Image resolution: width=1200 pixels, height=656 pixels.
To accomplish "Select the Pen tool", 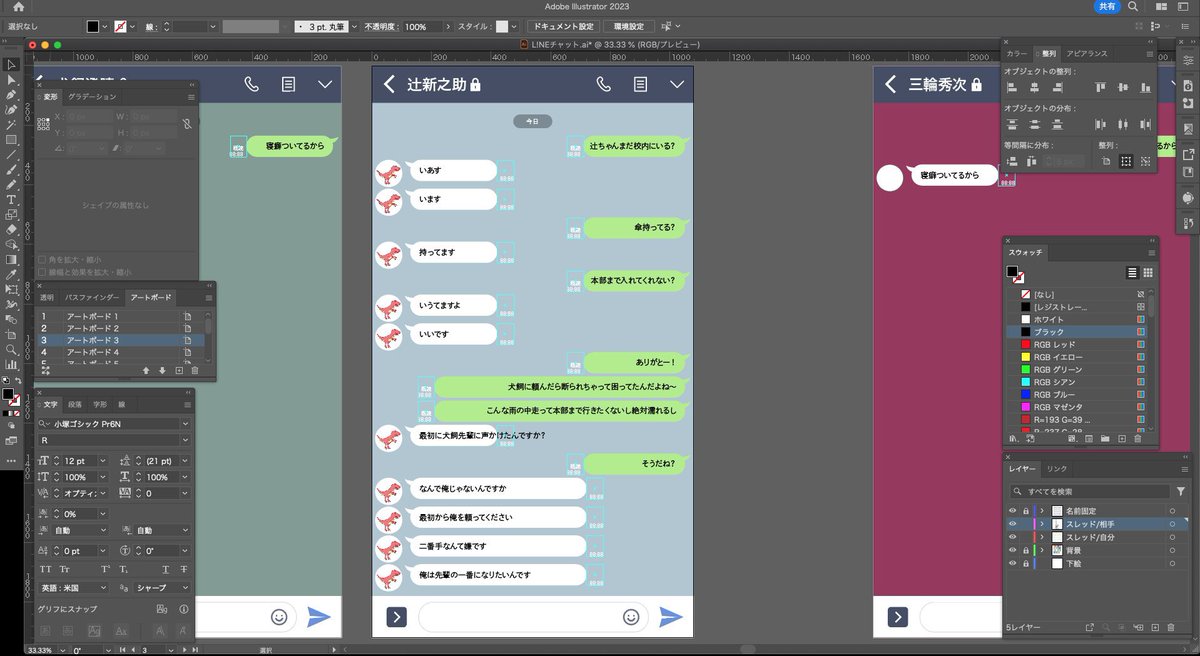I will (x=11, y=95).
